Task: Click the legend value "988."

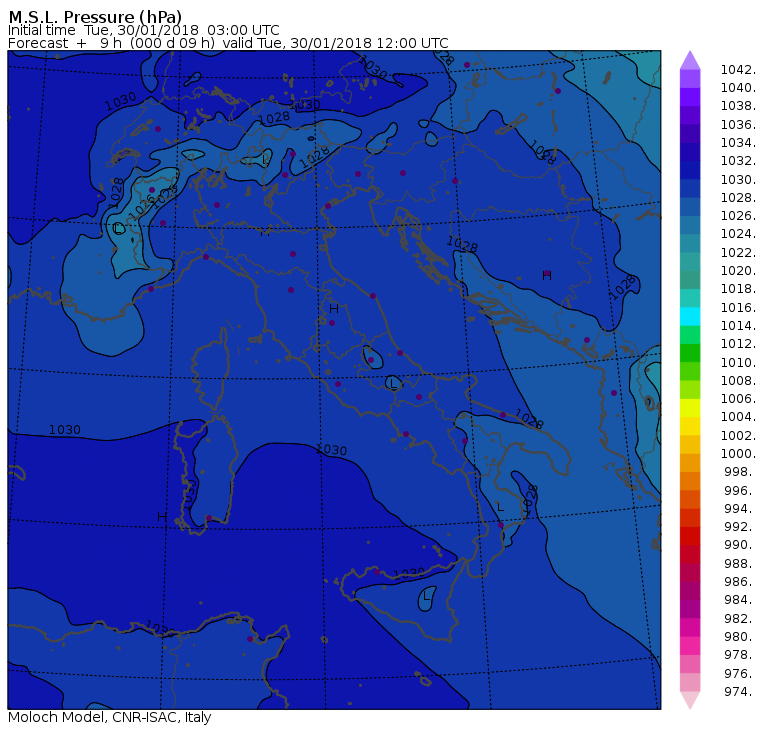Action: click(740, 563)
